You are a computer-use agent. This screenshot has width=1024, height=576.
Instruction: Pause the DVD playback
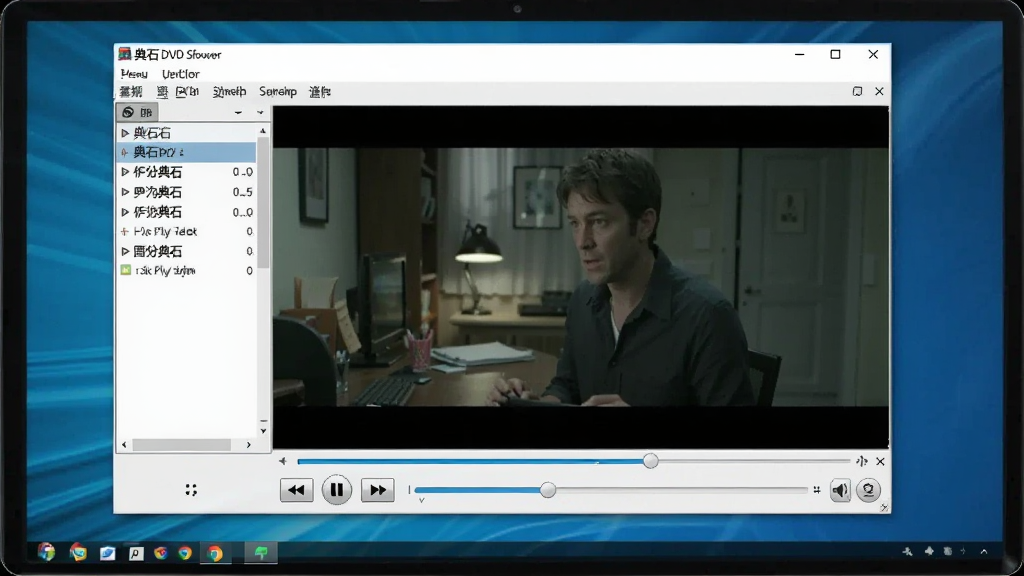(x=336, y=490)
